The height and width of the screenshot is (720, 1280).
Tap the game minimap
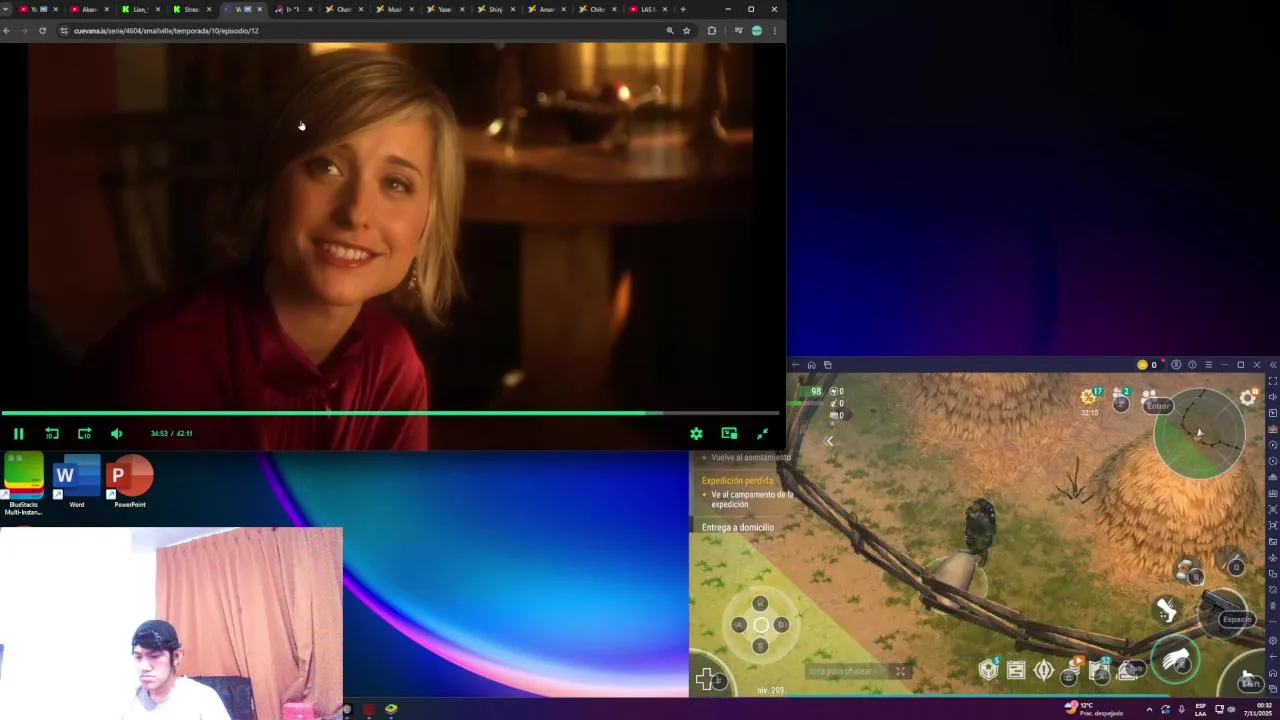click(1199, 433)
